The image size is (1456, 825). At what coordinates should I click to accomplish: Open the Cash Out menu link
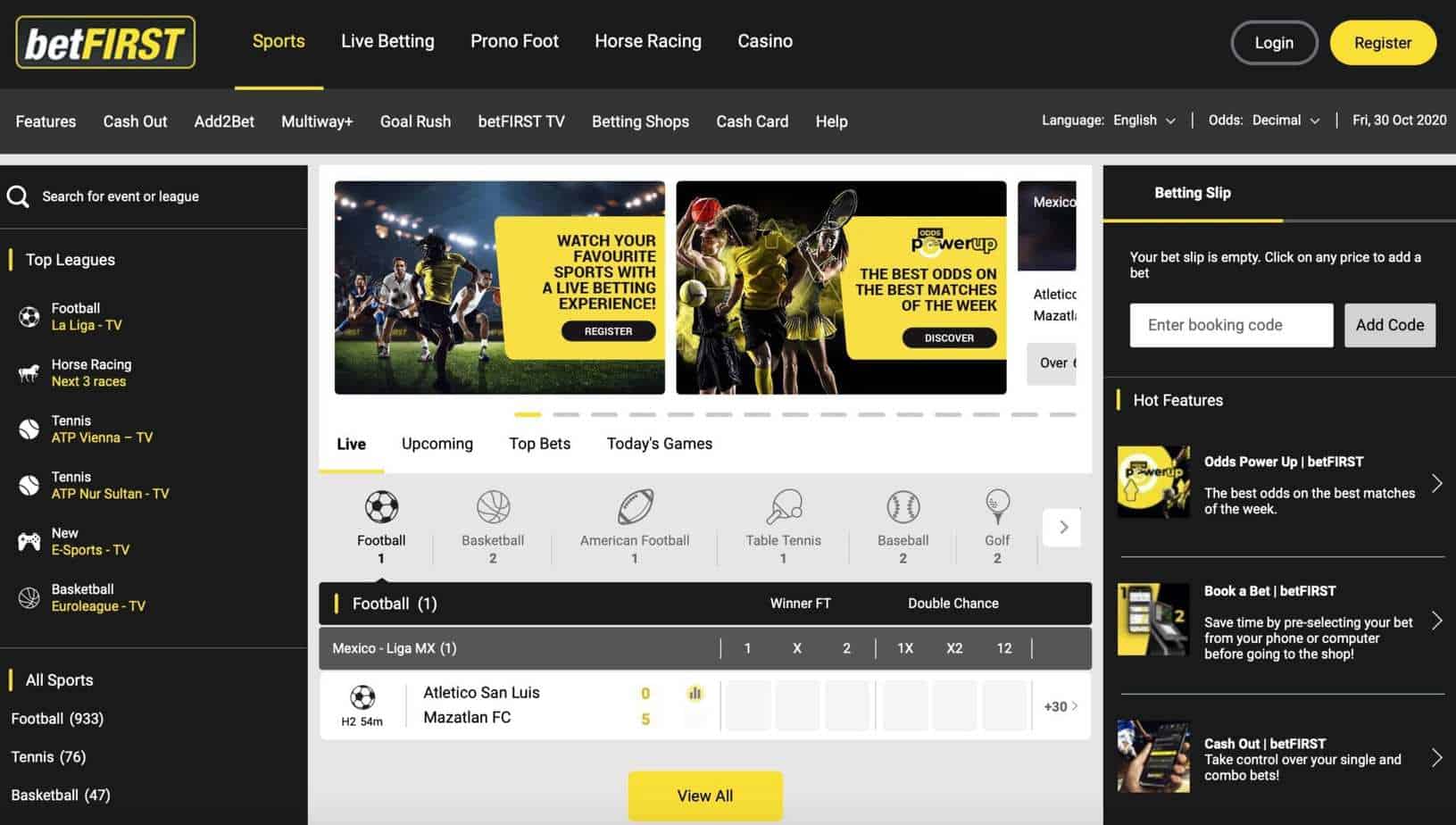tap(135, 121)
